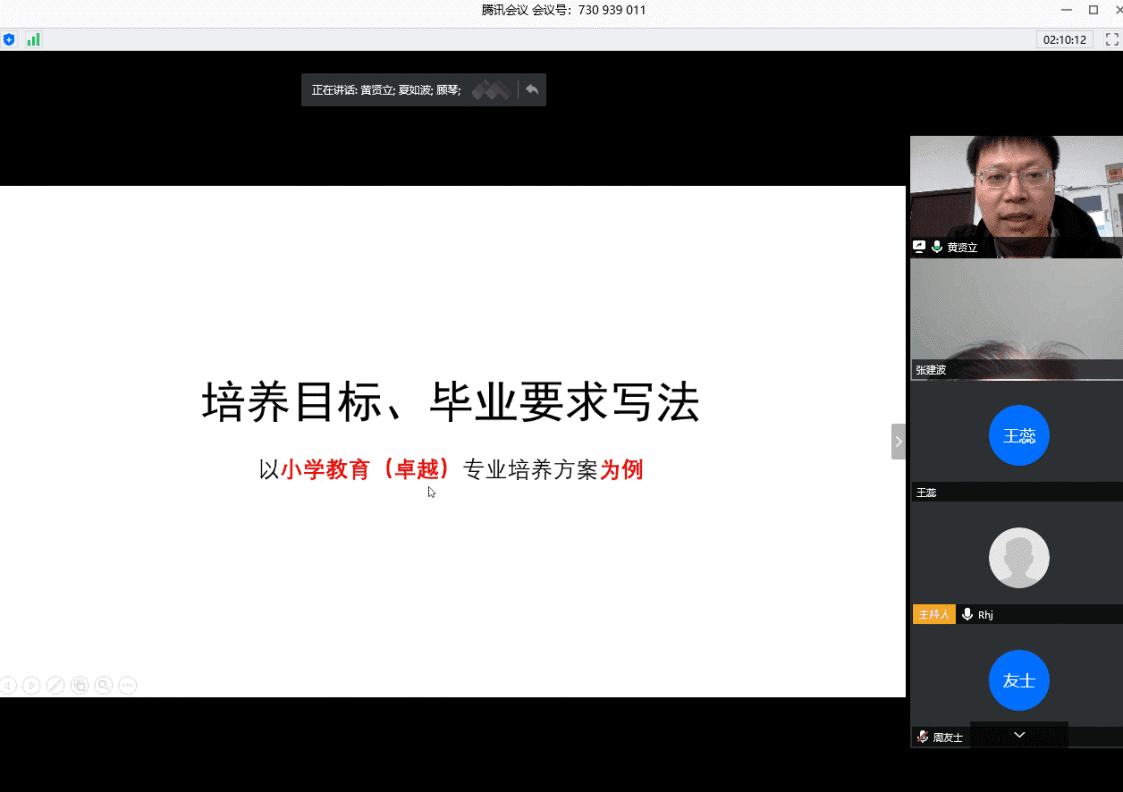
Task: Click the screen-share icon beside 黄贤立
Action: [920, 247]
